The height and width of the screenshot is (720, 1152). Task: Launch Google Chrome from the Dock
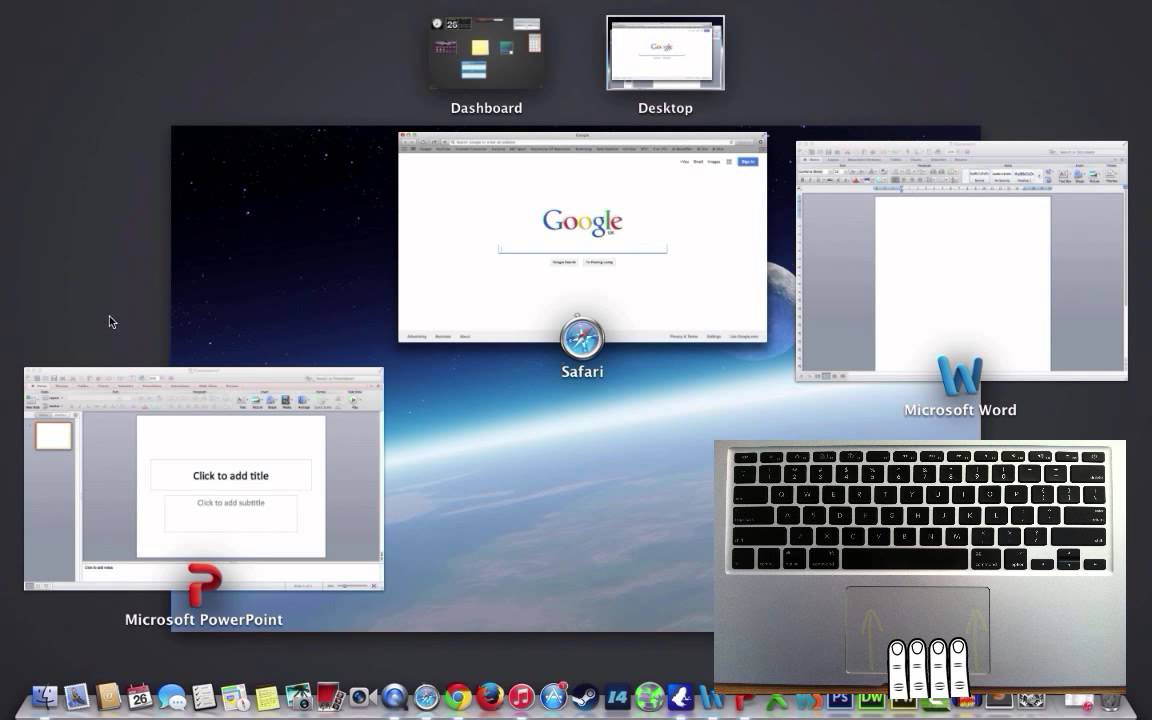[x=458, y=696]
